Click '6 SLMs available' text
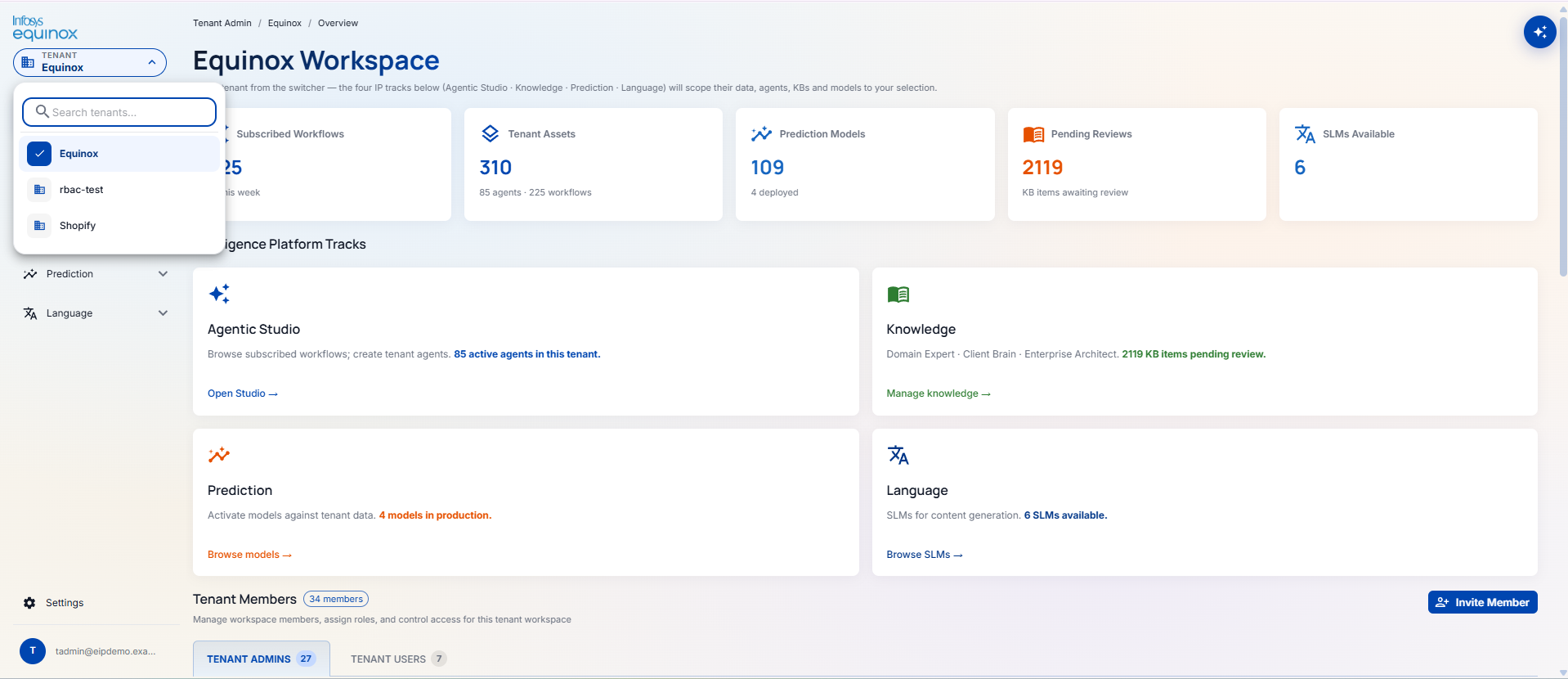 [1065, 515]
